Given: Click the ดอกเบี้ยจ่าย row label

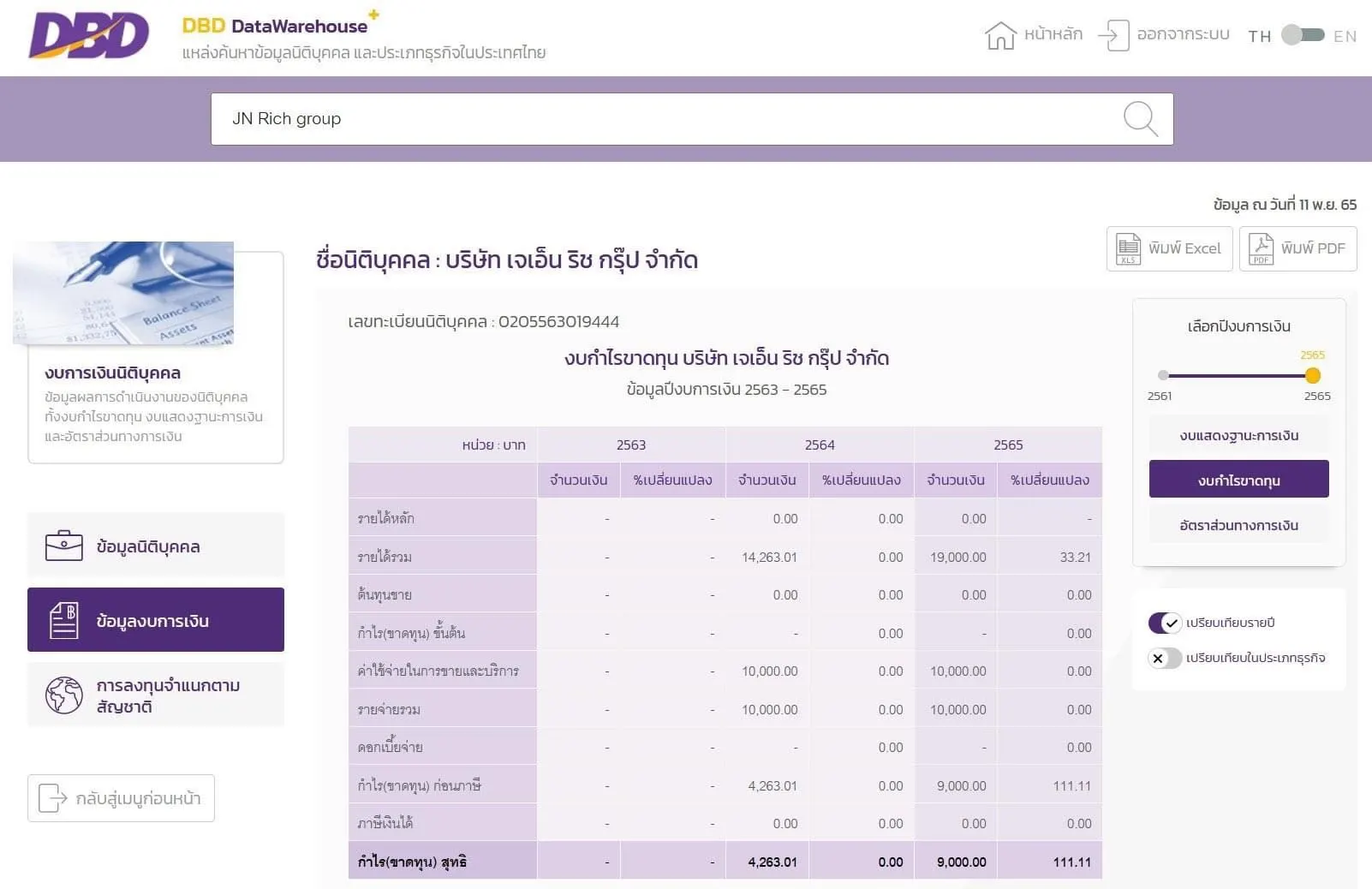Looking at the screenshot, I should point(391,747).
